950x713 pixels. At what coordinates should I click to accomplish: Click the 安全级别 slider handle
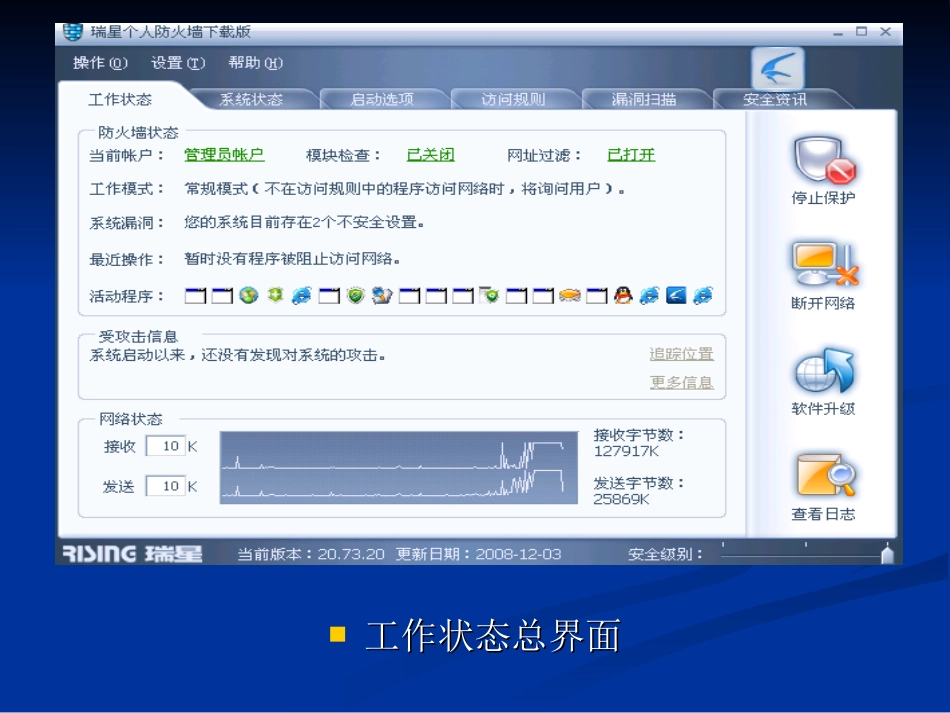[888, 554]
